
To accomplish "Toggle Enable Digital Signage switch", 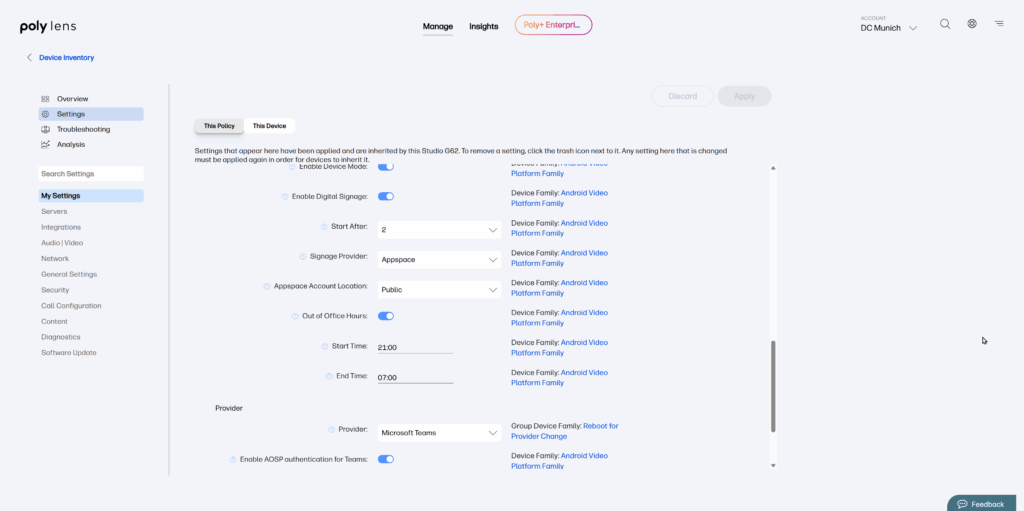I will coord(385,197).
